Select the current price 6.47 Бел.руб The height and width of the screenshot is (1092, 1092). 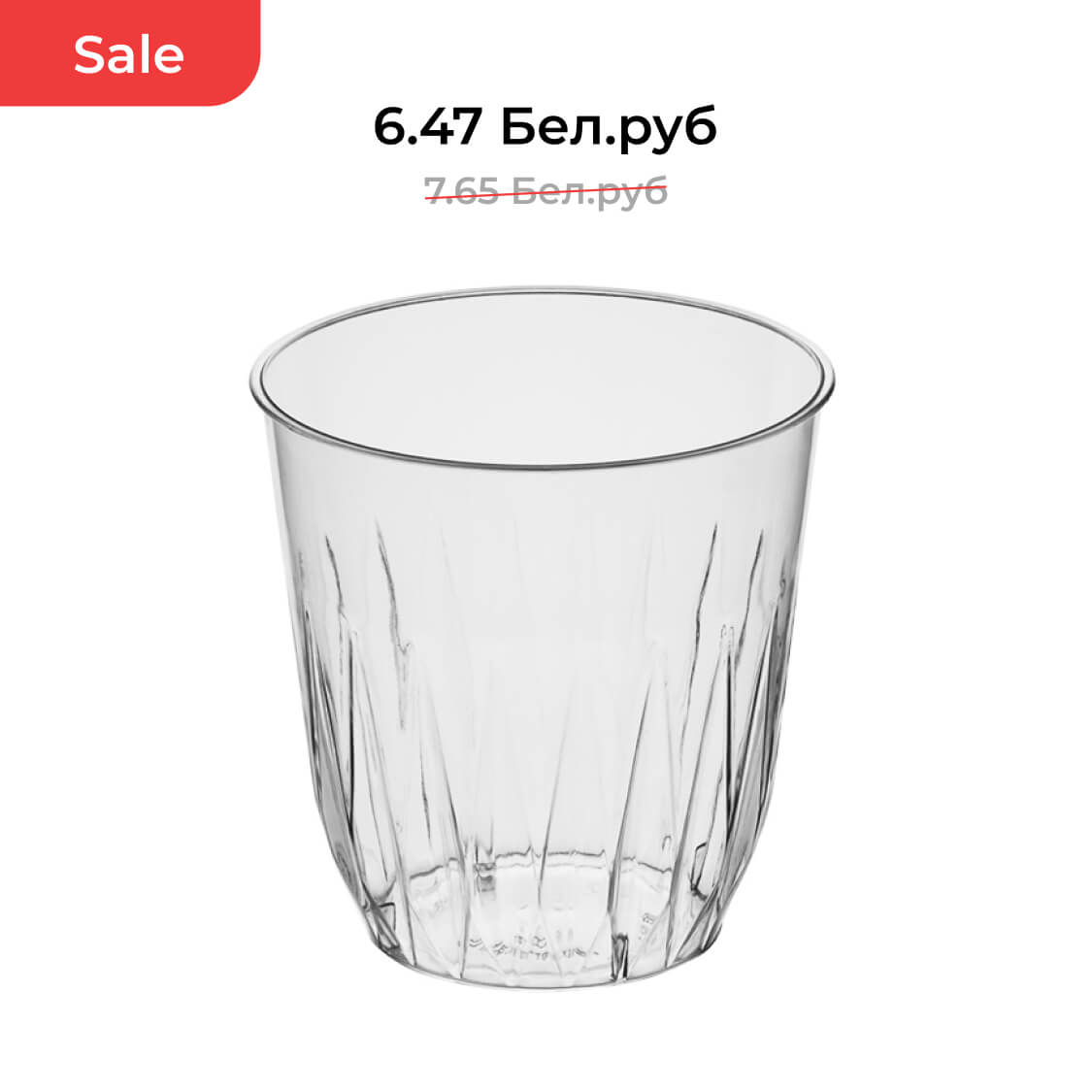click(x=545, y=127)
